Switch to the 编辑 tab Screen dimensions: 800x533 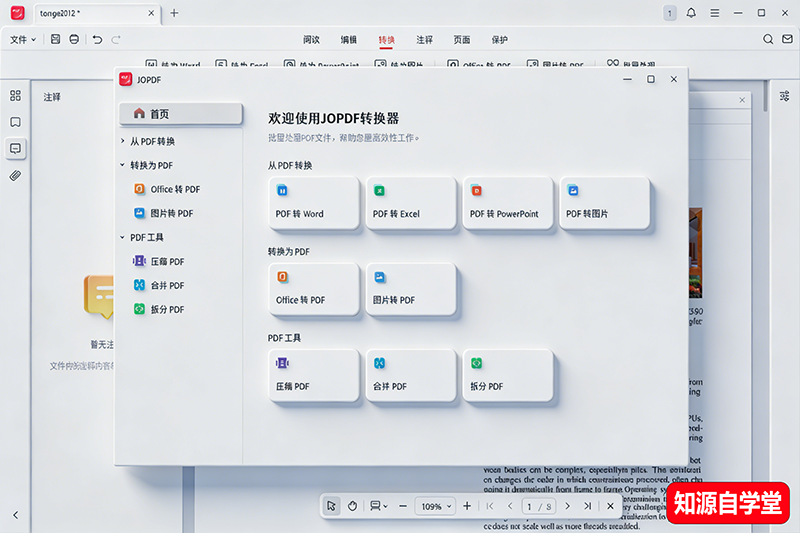click(x=349, y=39)
